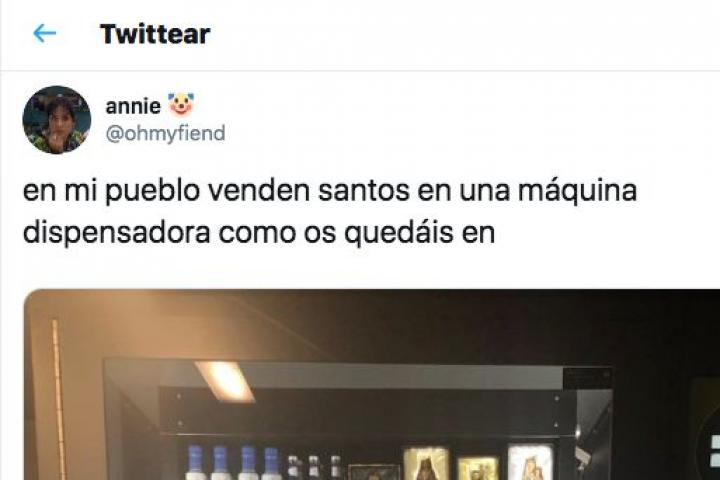720x480 pixels.
Task: Go back using the blue arrow
Action: [45, 34]
